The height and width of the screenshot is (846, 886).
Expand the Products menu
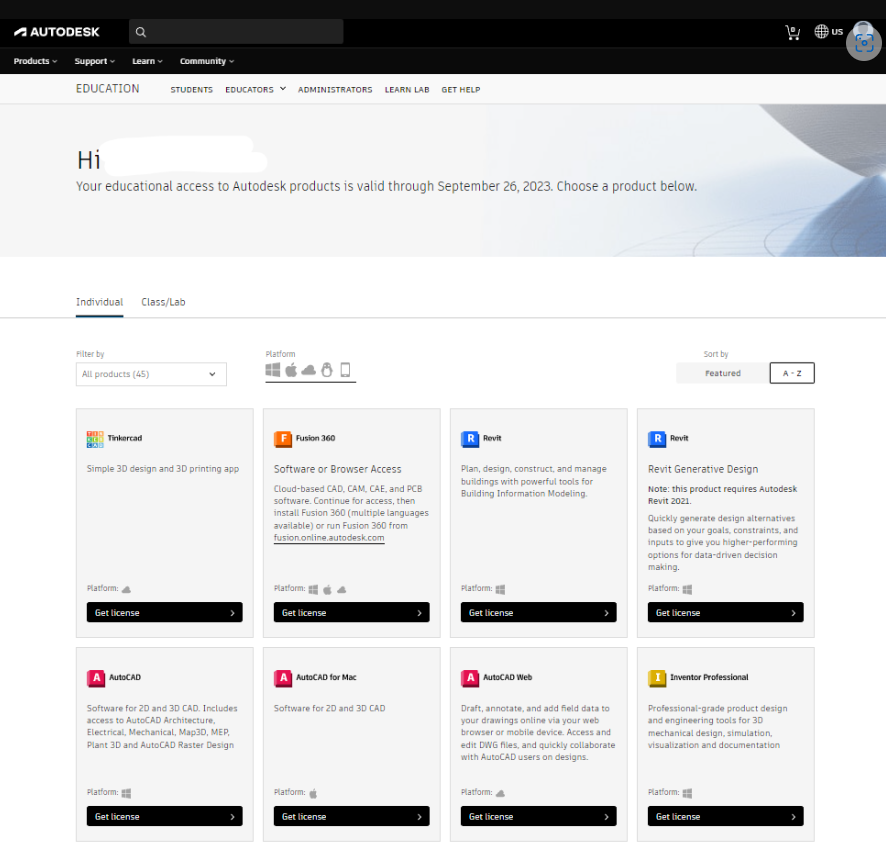[35, 61]
